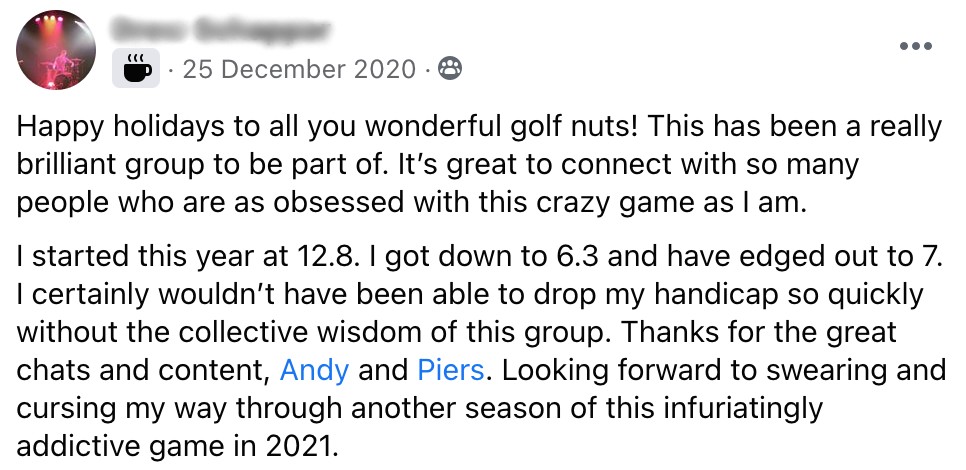Click the word "addictive" in the last line
Screen dimensions: 966x470
tap(73, 445)
